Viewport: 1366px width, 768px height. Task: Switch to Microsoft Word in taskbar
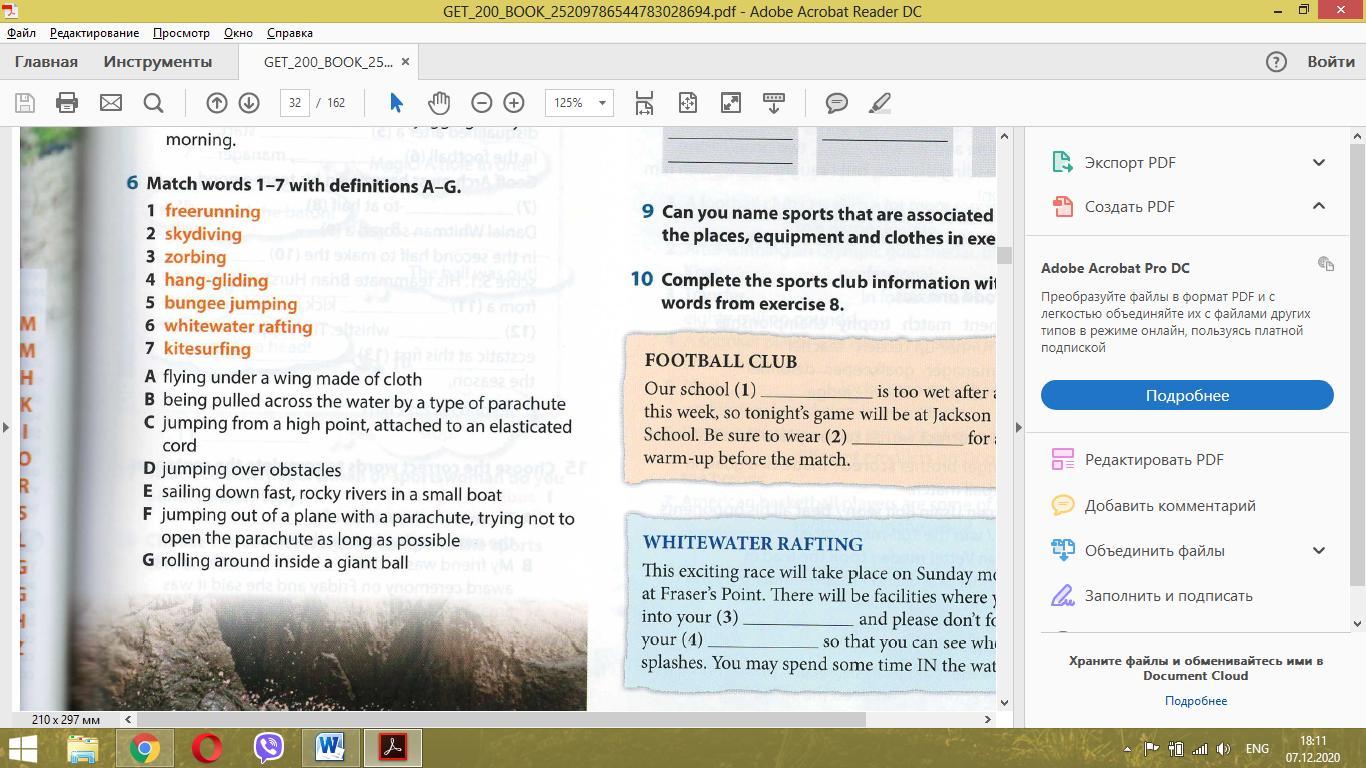[x=331, y=748]
